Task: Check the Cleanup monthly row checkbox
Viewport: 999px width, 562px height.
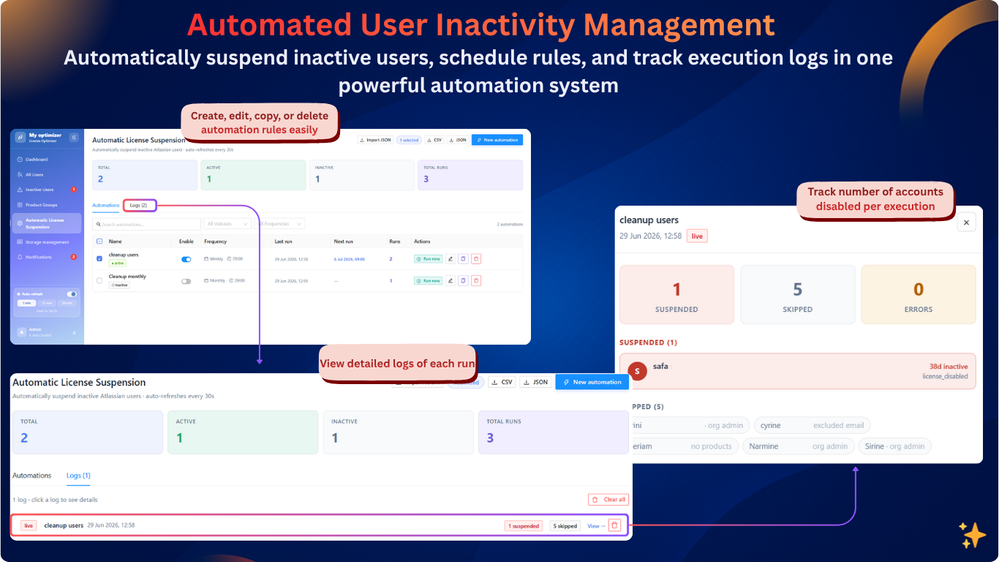Action: 99,280
